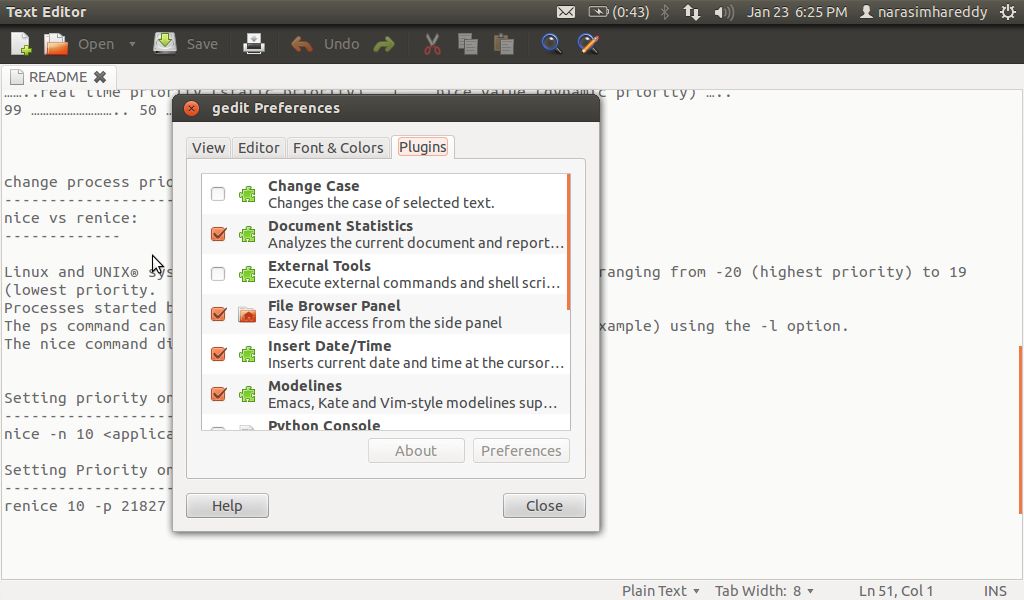1024x600 pixels.
Task: Uncheck the File Browser Panel plugin
Action: tap(218, 314)
